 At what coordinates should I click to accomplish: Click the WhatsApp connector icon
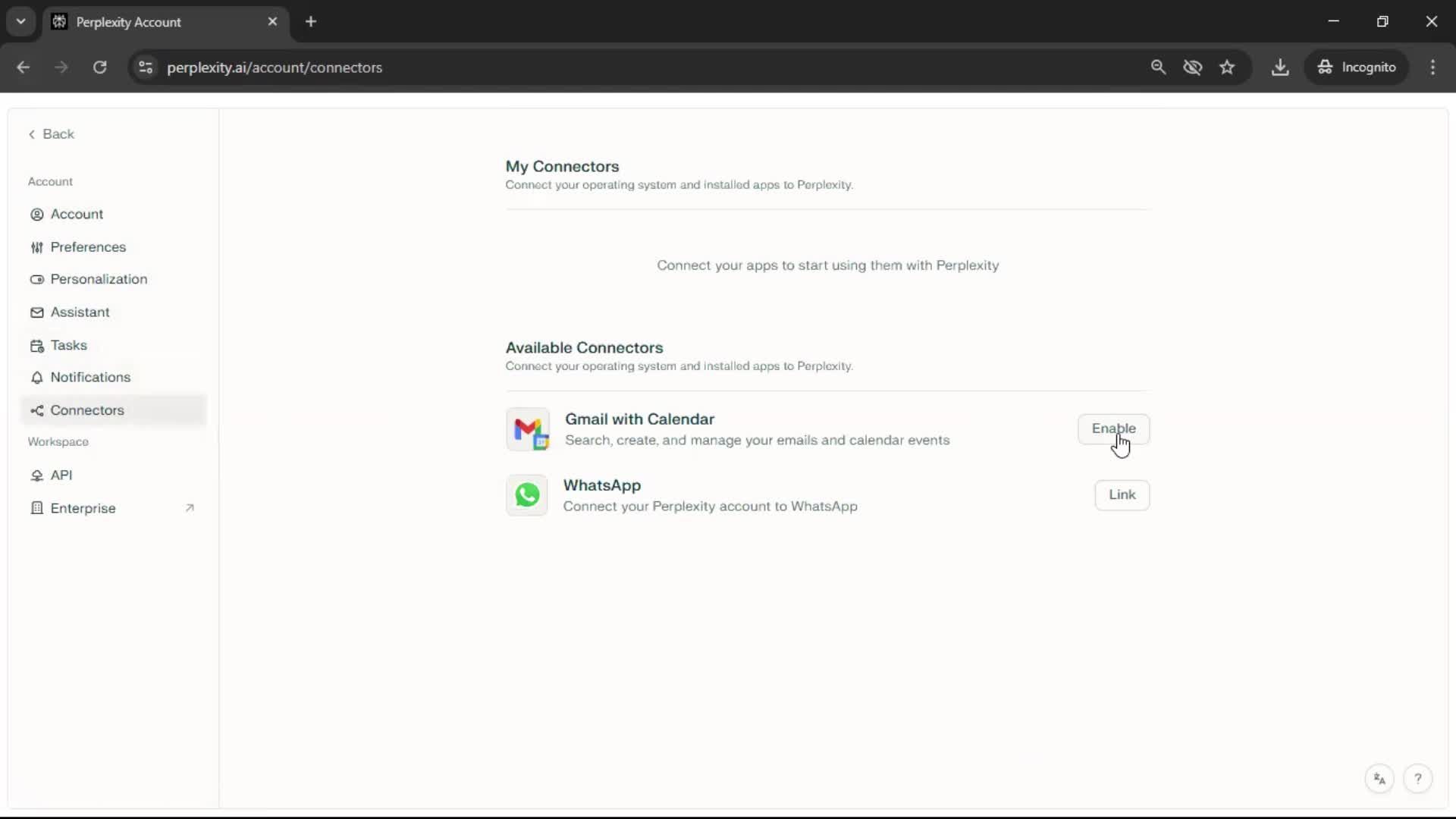click(x=527, y=495)
